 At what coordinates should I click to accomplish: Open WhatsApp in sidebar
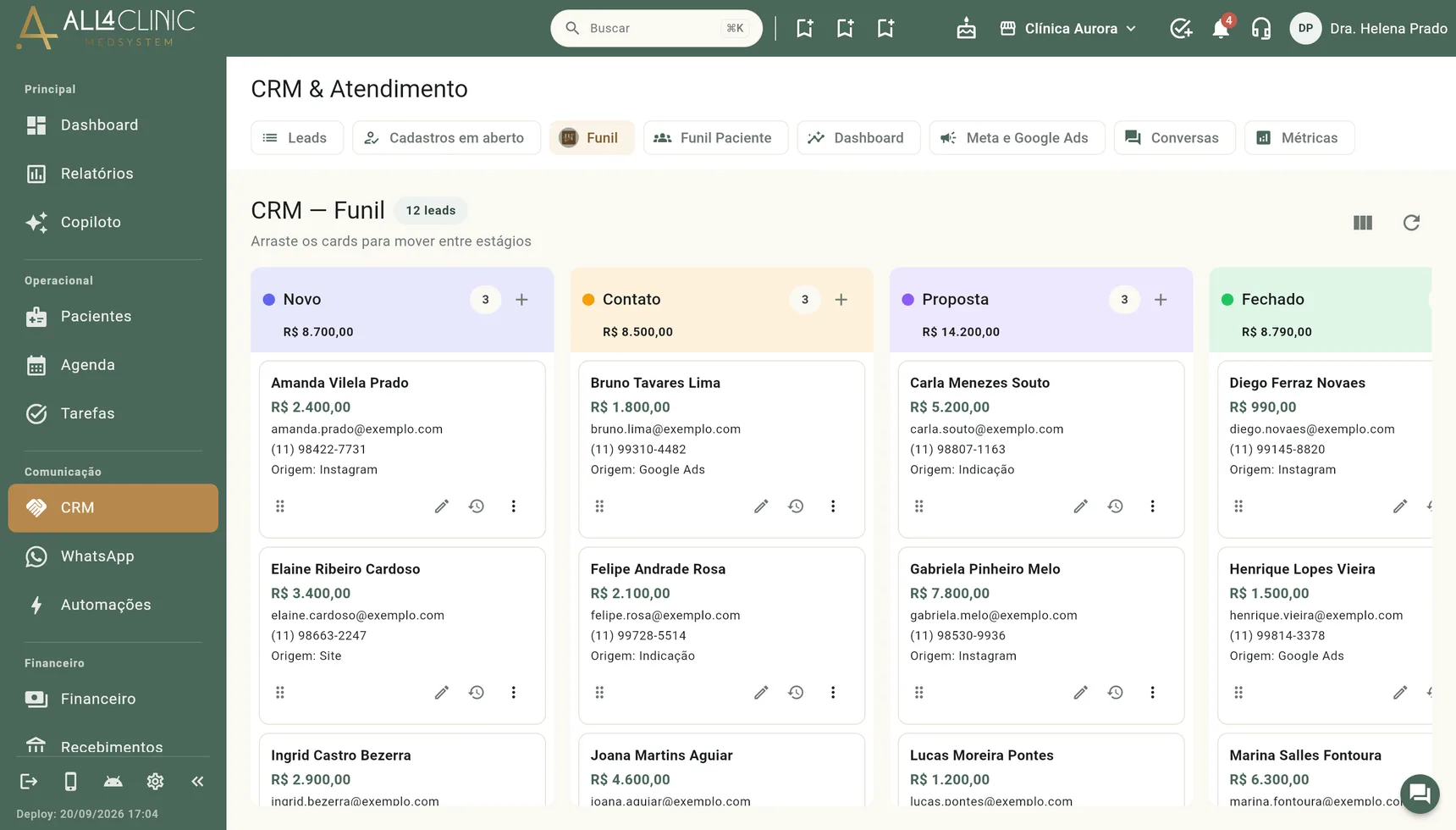click(x=113, y=556)
